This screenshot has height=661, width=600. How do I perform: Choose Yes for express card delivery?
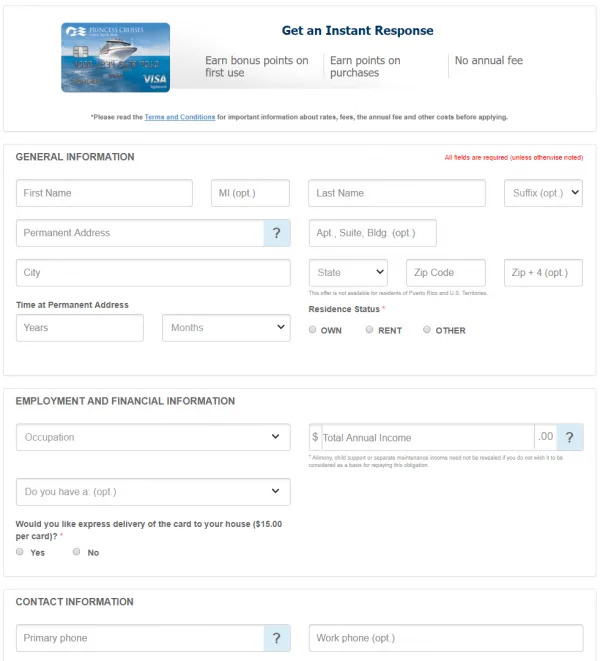(x=21, y=552)
